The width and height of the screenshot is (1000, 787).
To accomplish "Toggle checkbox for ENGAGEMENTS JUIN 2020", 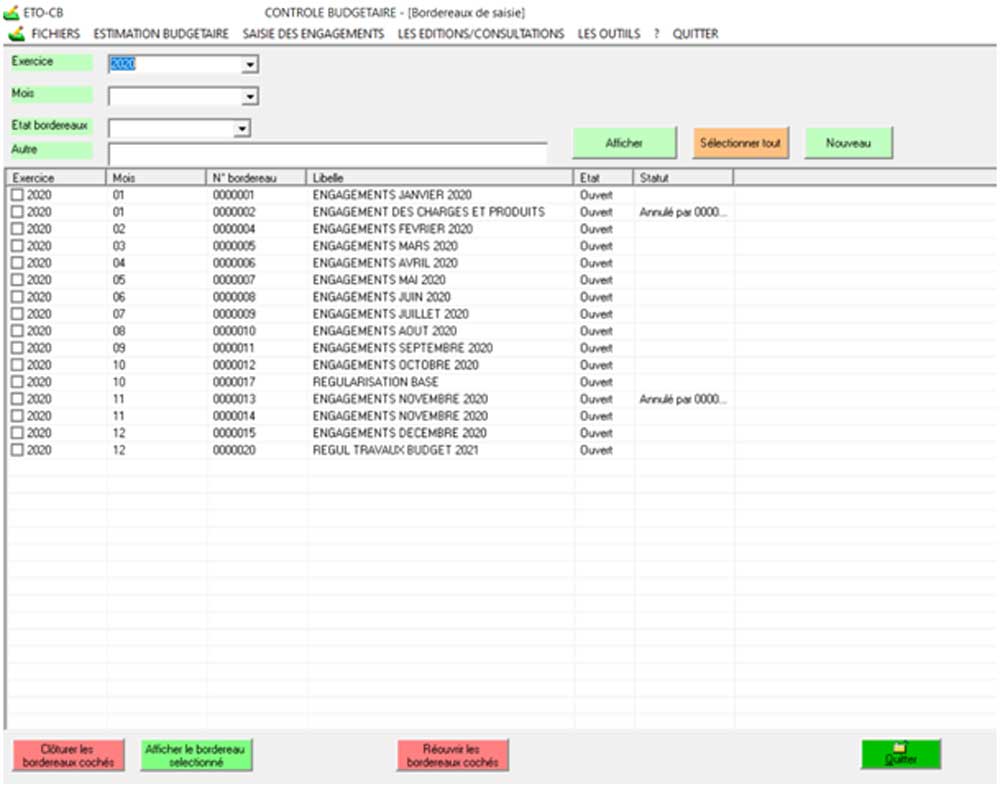I will pos(17,297).
